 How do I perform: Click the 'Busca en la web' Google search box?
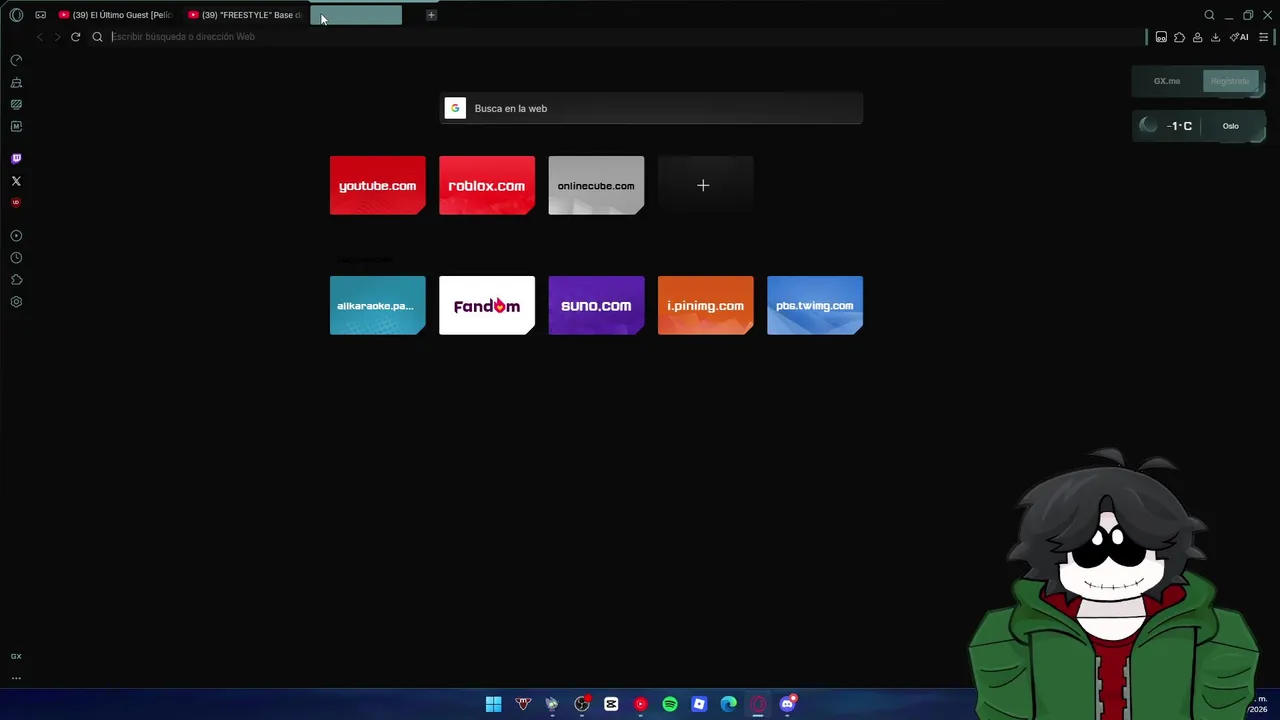(652, 108)
